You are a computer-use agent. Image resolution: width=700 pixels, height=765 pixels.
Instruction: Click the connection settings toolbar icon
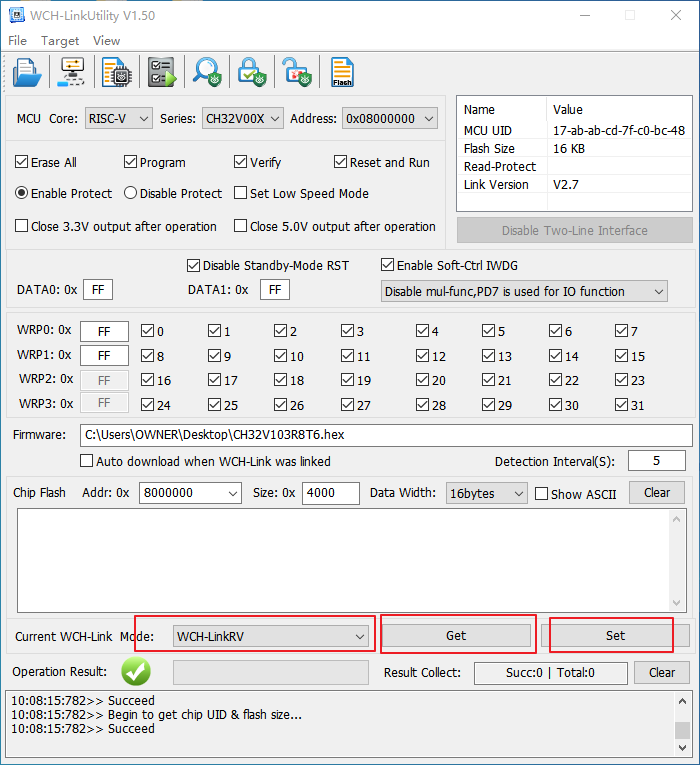tap(73, 72)
